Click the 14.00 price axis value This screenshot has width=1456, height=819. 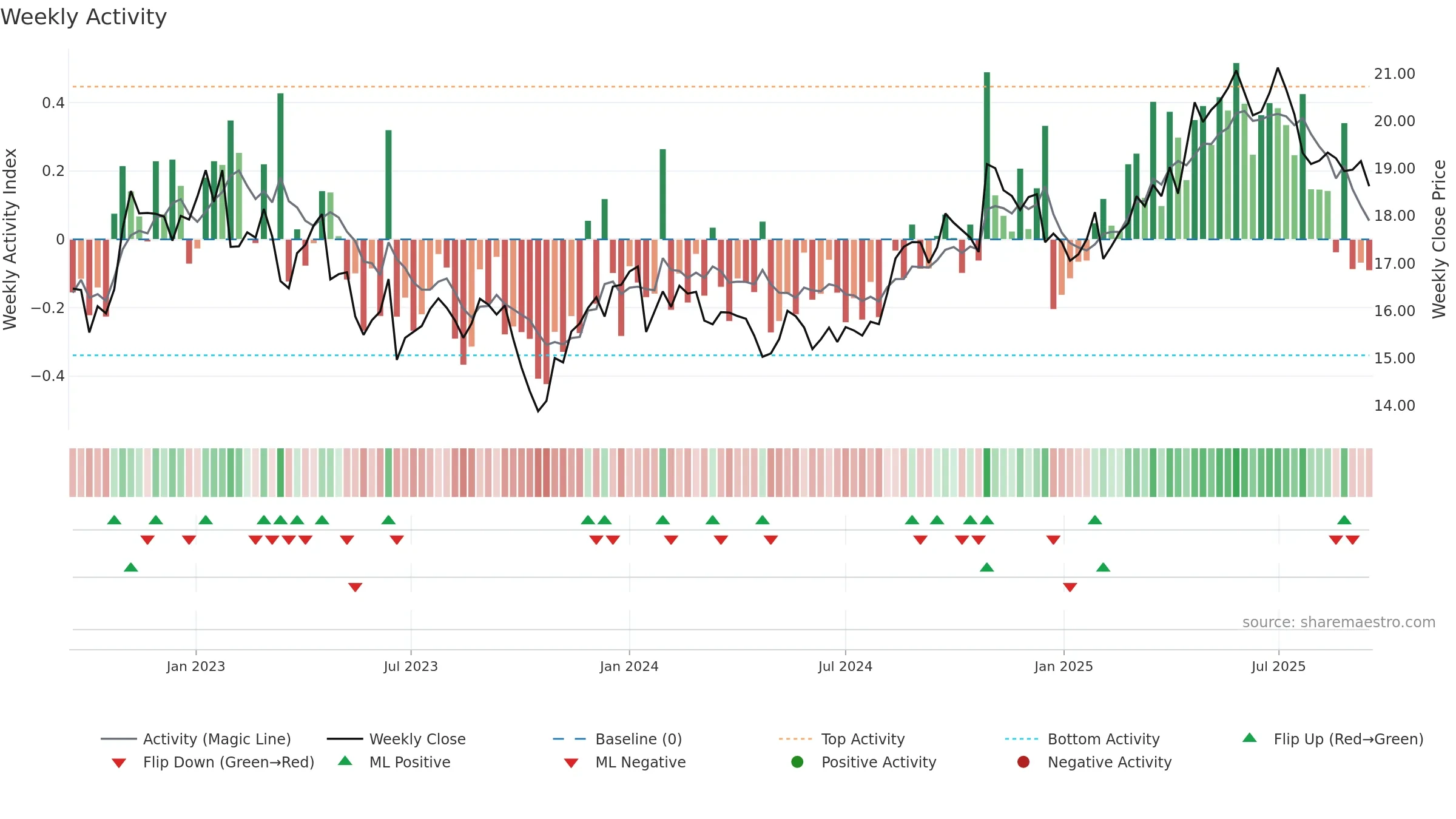tap(1395, 405)
